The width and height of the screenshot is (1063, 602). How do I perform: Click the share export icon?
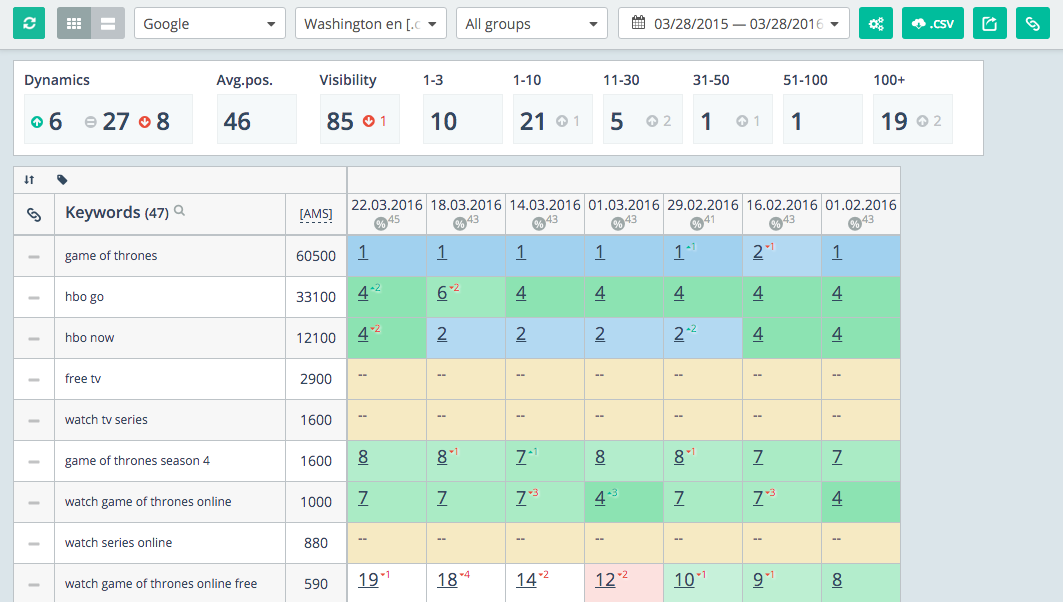coord(989,23)
